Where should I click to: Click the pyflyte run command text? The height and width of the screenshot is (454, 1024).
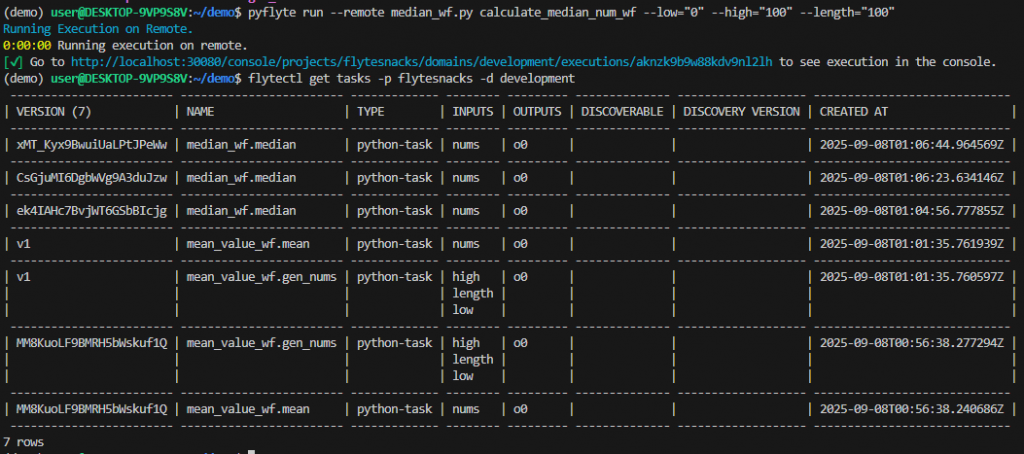pos(571,12)
